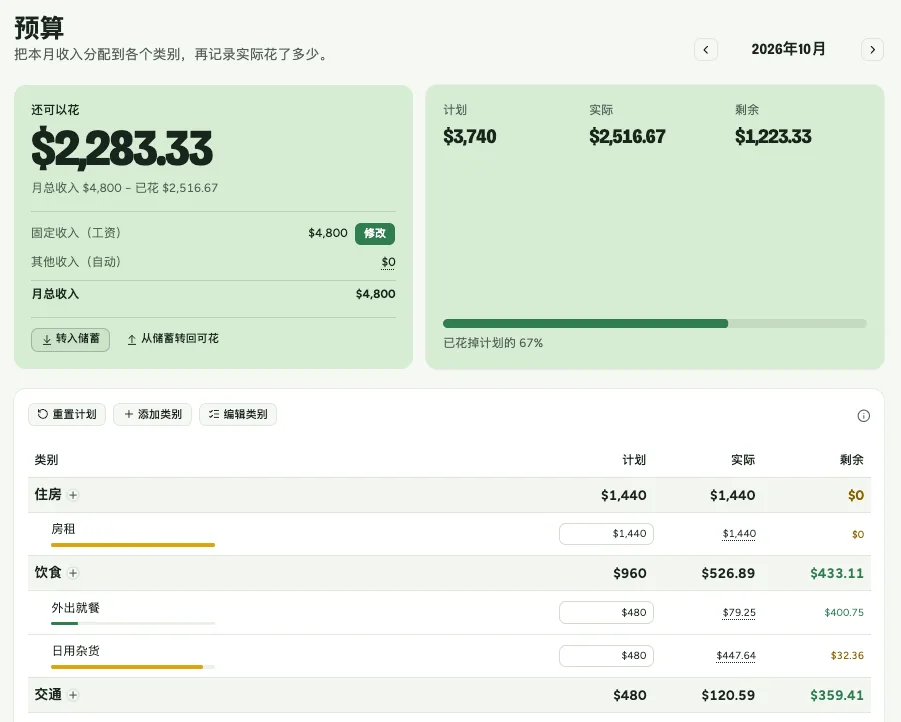
Task: Click the summary planned $3,740 value
Action: [x=469, y=137]
